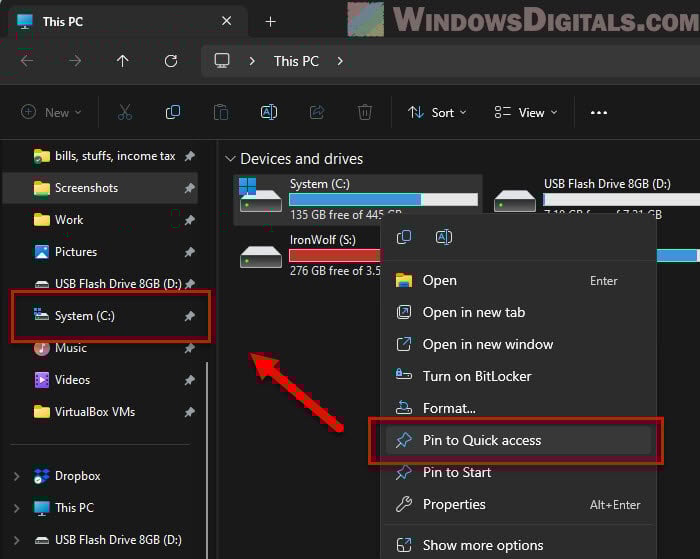Image resolution: width=700 pixels, height=559 pixels.
Task: Select the IronWolf (S:) drive icon
Action: tap(261, 256)
